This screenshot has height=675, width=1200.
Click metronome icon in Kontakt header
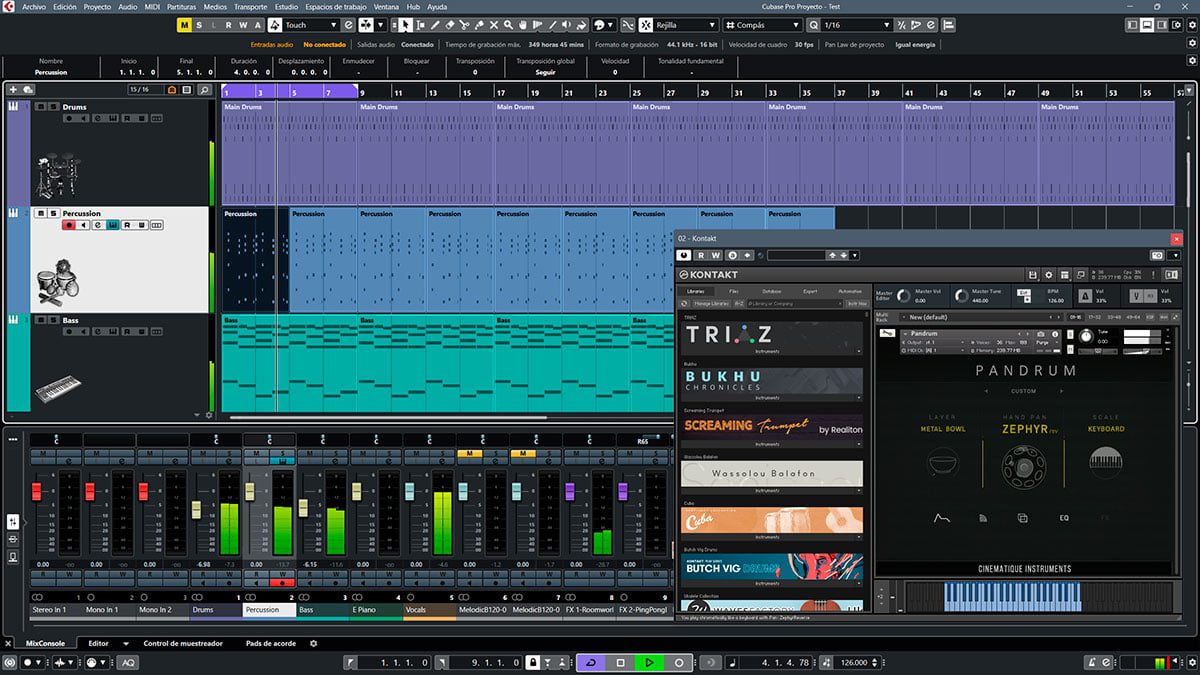1085,297
